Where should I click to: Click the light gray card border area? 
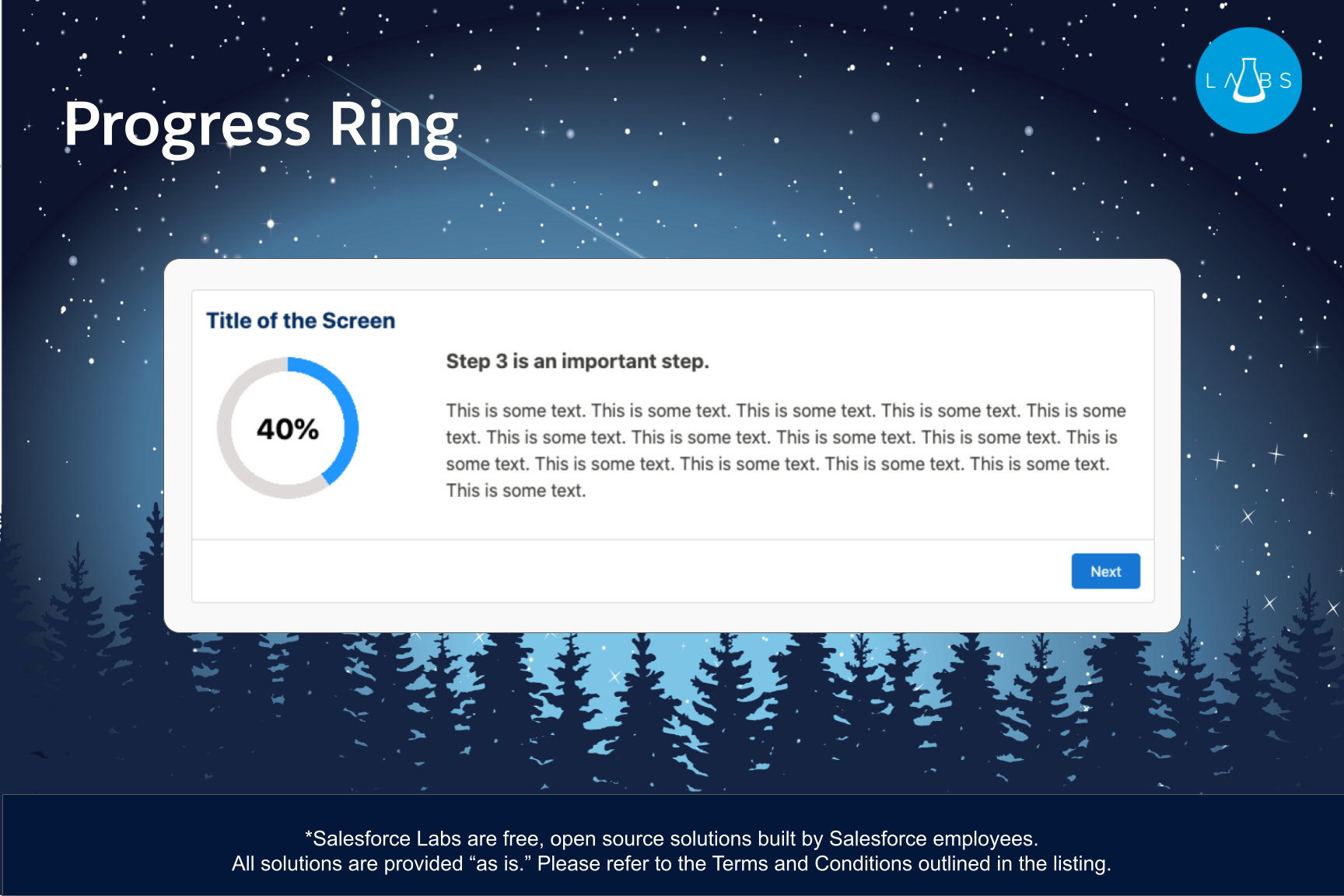(672, 275)
